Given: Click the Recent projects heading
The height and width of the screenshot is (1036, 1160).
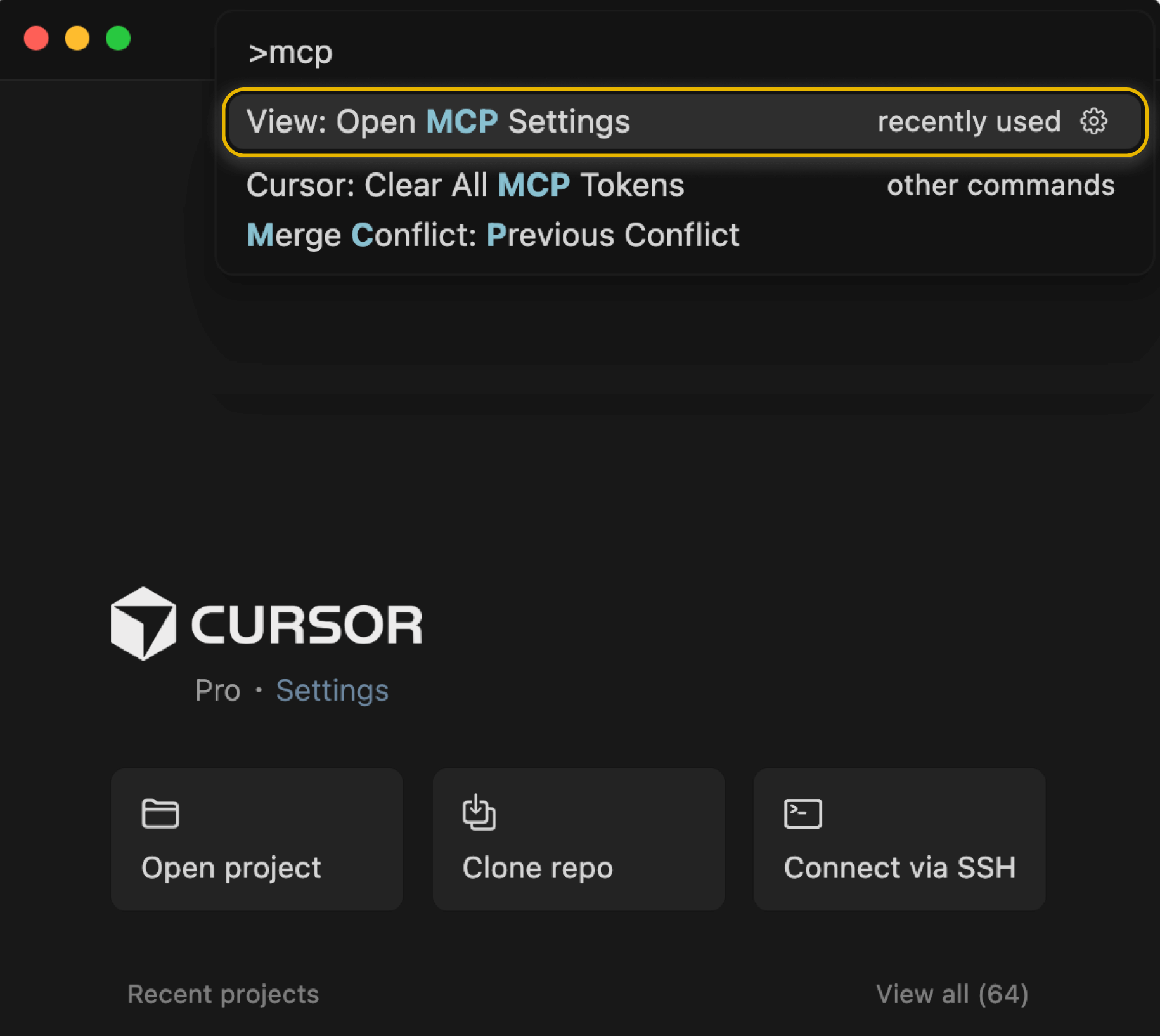Looking at the screenshot, I should point(223,994).
